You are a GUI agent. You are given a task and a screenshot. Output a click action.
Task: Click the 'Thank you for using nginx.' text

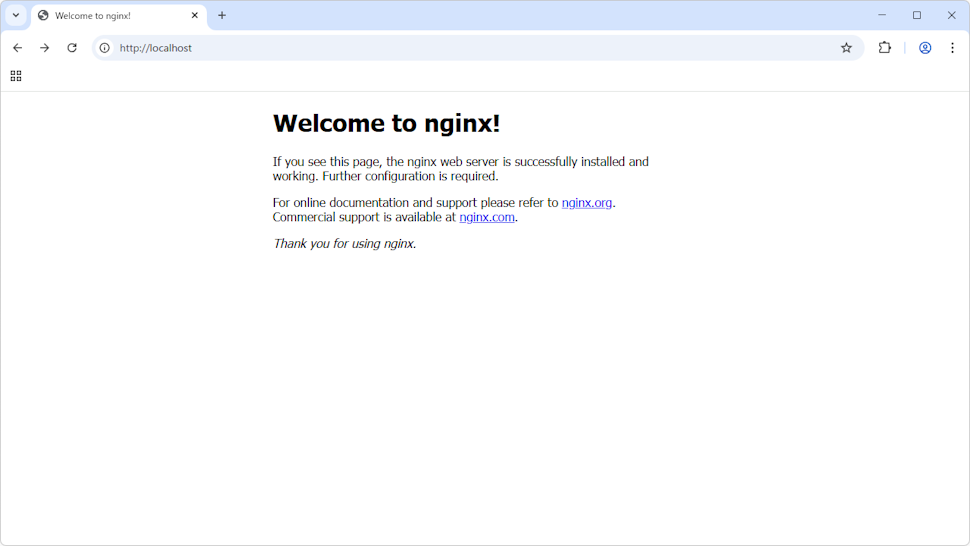[x=345, y=244]
